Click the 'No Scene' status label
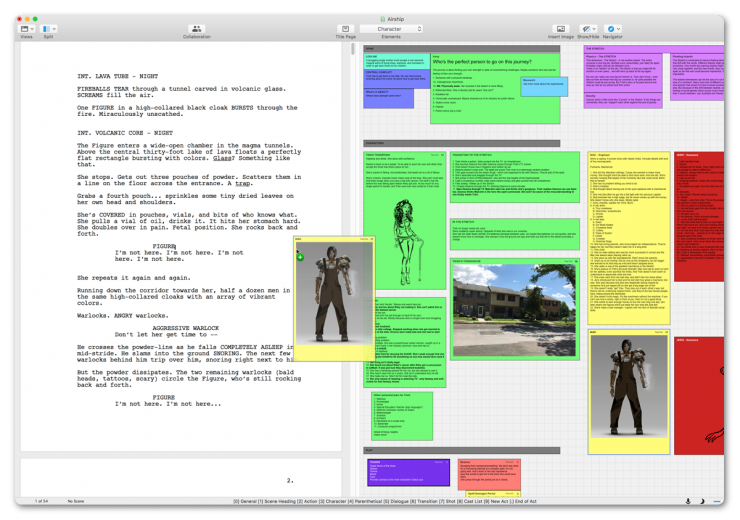This screenshot has width=740, height=520. tap(76, 501)
